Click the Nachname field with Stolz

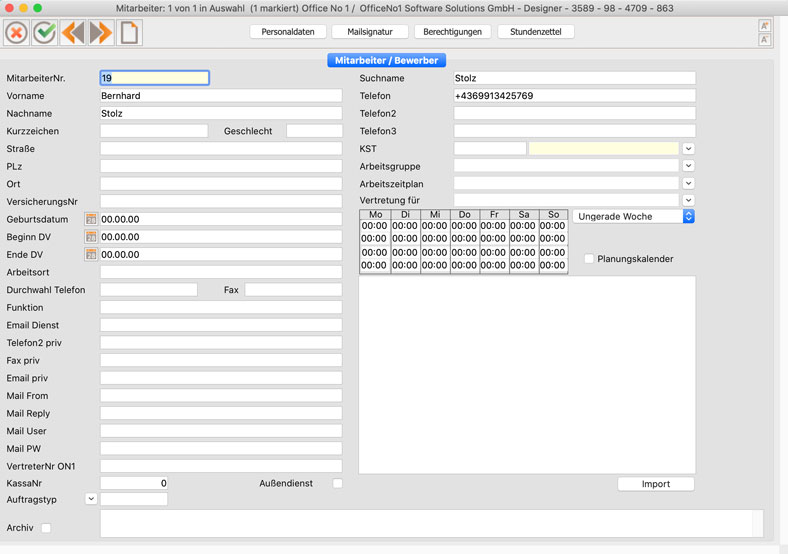221,113
